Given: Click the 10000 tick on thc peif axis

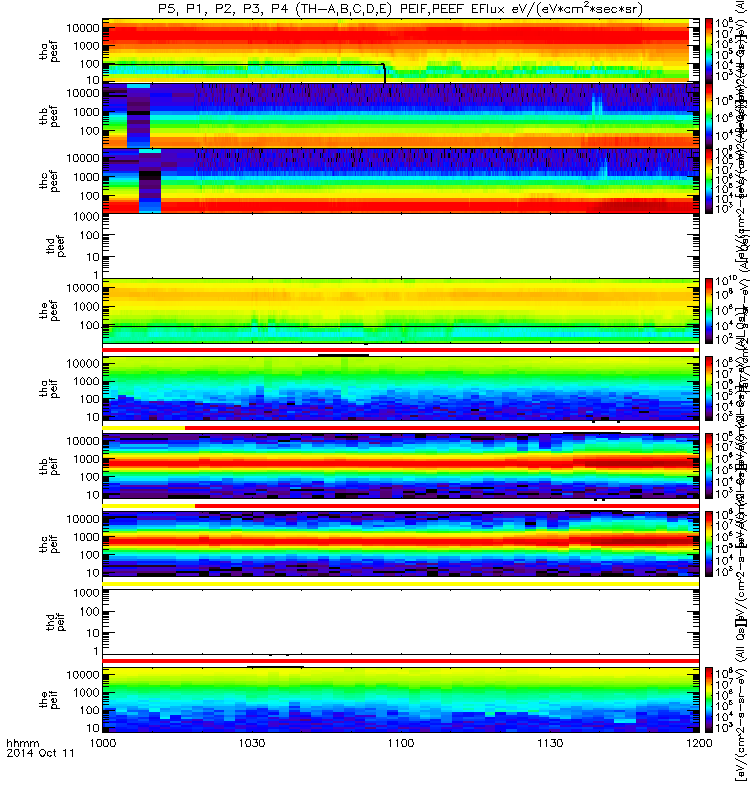Looking at the screenshot, I should [x=83, y=519].
